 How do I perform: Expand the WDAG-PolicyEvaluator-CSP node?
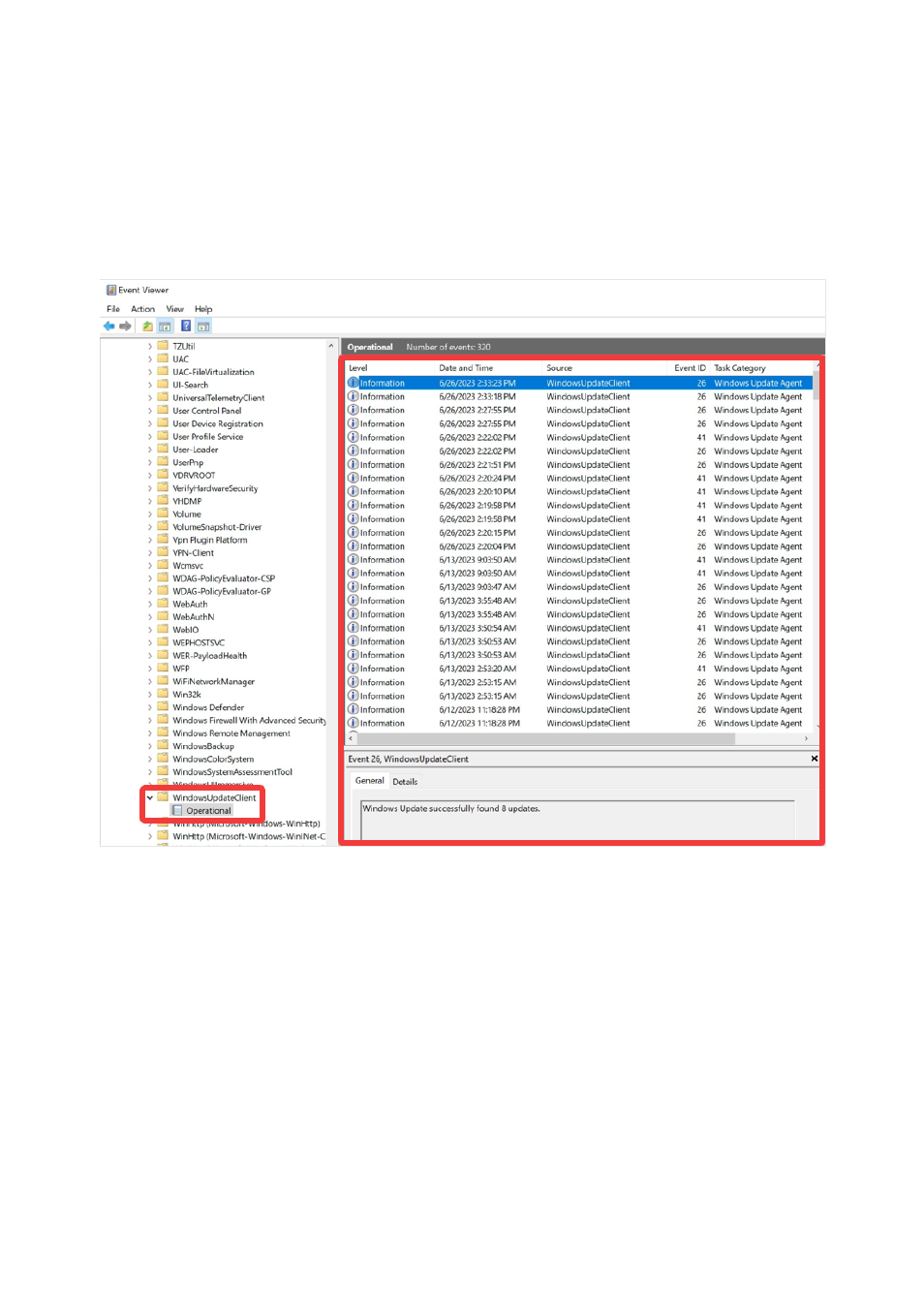[x=150, y=578]
